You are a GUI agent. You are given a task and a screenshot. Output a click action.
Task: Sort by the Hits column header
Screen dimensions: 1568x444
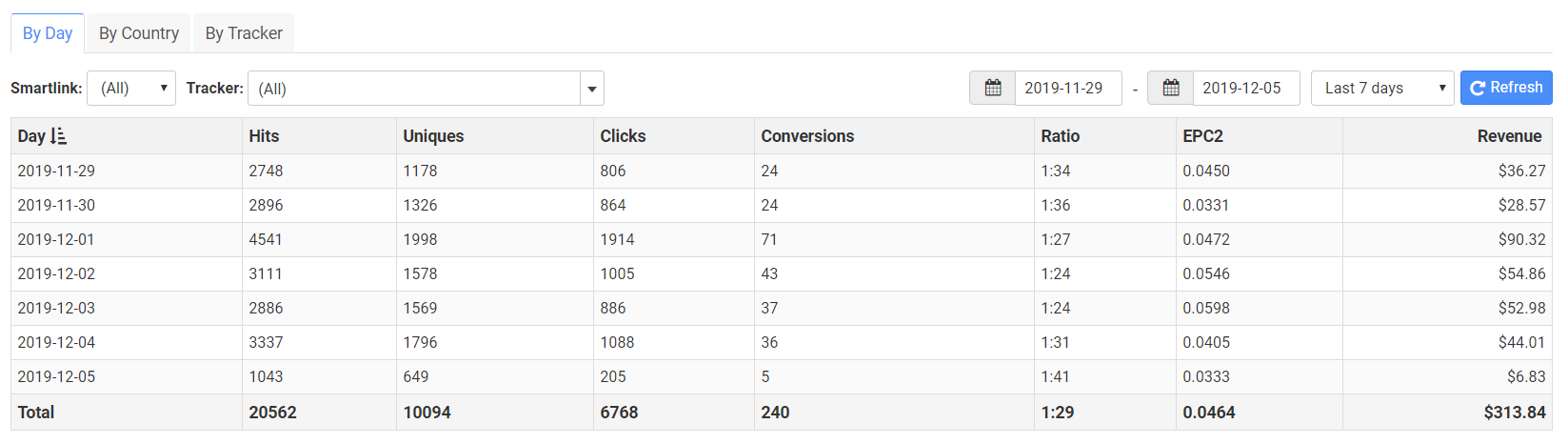[264, 136]
